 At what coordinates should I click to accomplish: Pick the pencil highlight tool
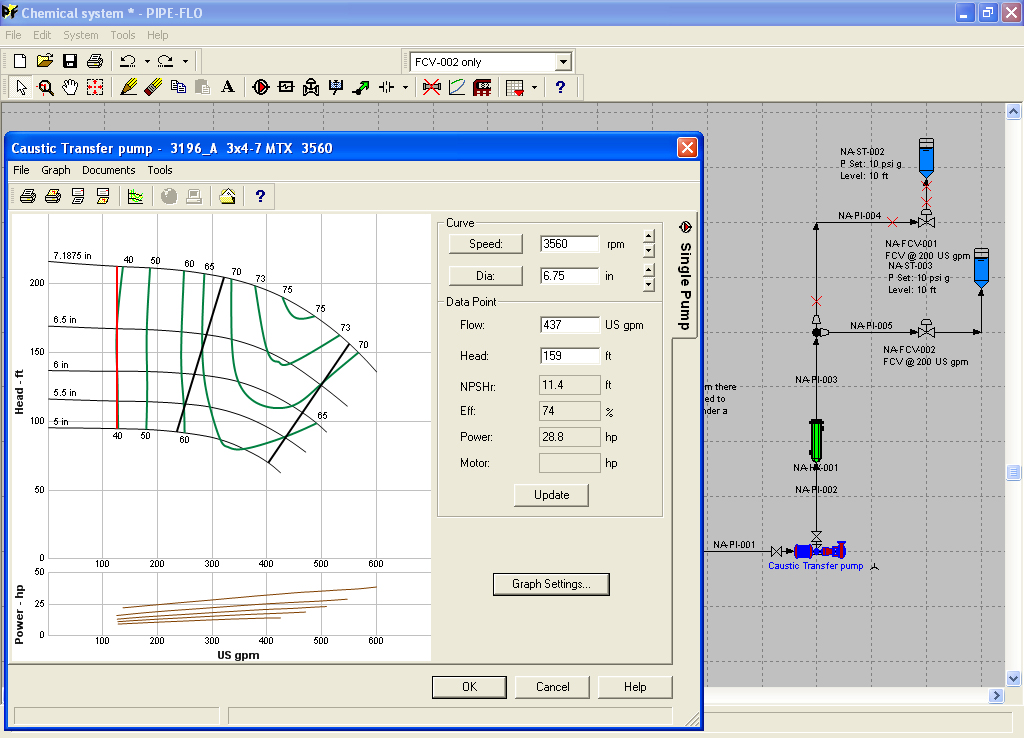[129, 87]
